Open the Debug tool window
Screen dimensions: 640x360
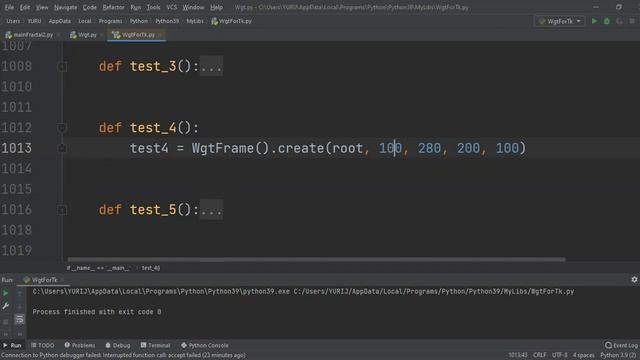[118, 345]
